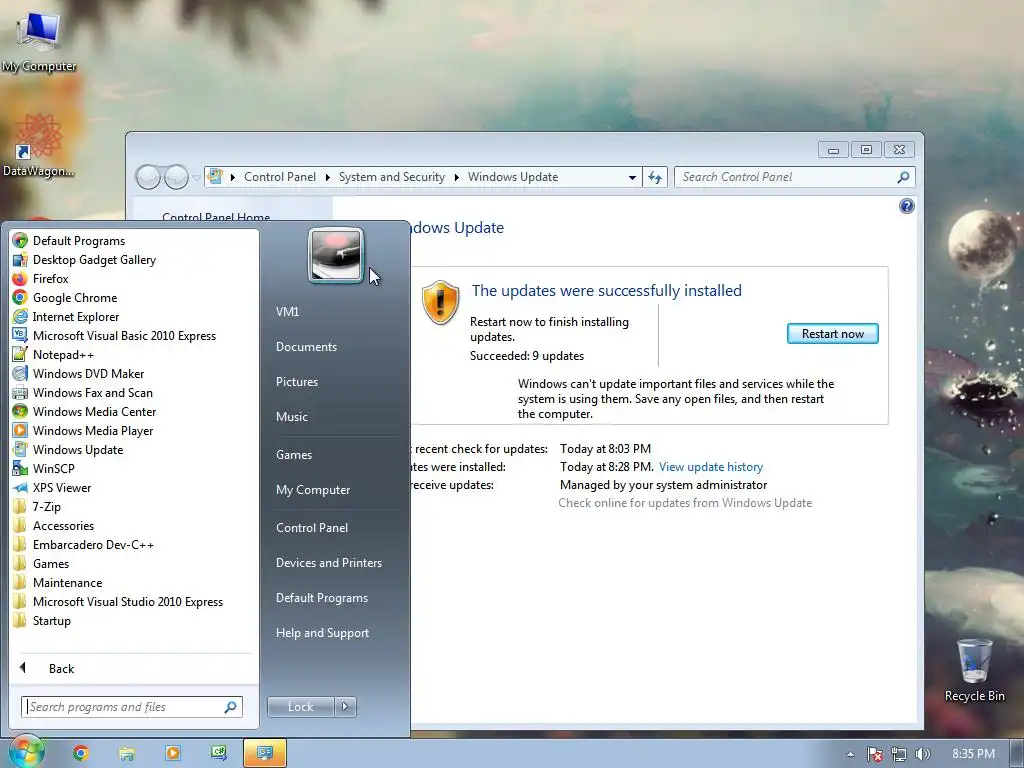
Task: Open My Computer desktop icon
Action: click(x=39, y=42)
